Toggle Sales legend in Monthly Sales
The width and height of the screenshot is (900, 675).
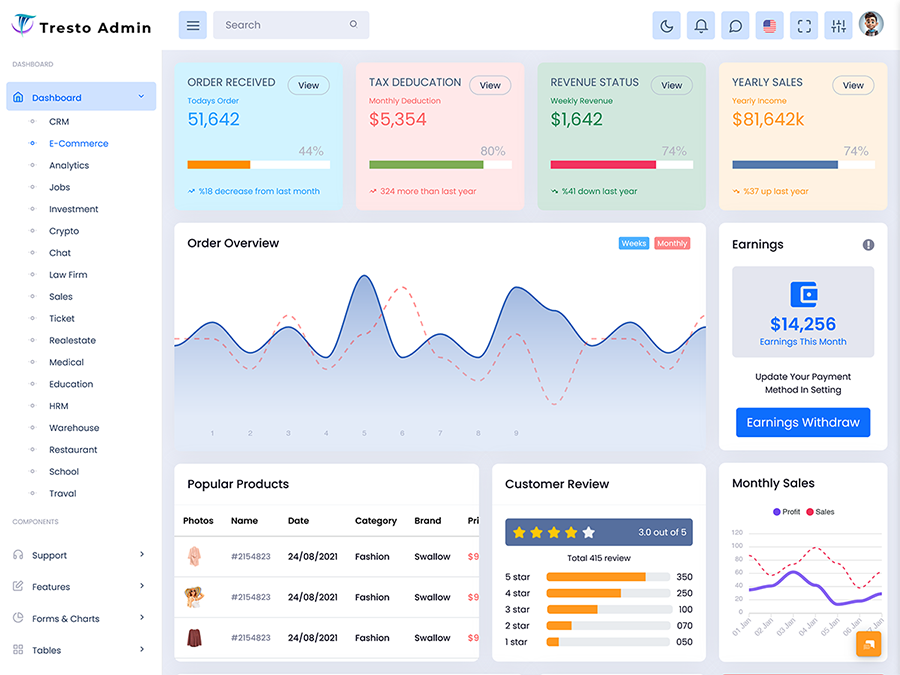point(820,511)
